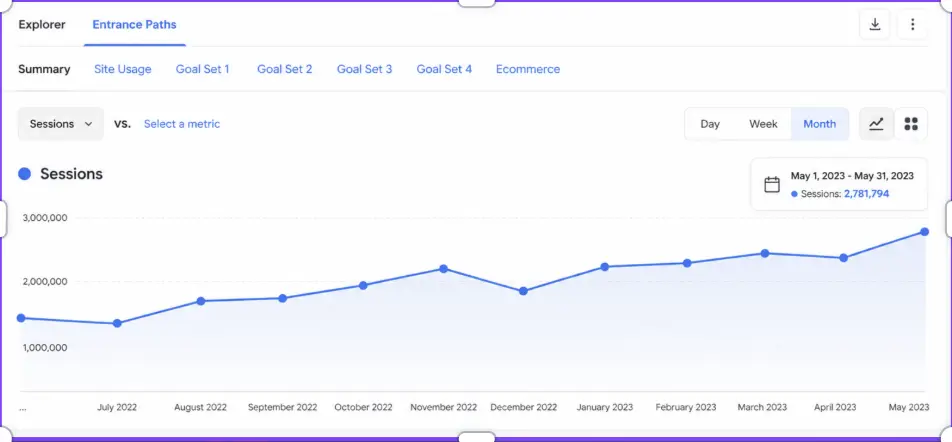Switch to grid view icon
This screenshot has height=442, width=952.
tap(911, 124)
